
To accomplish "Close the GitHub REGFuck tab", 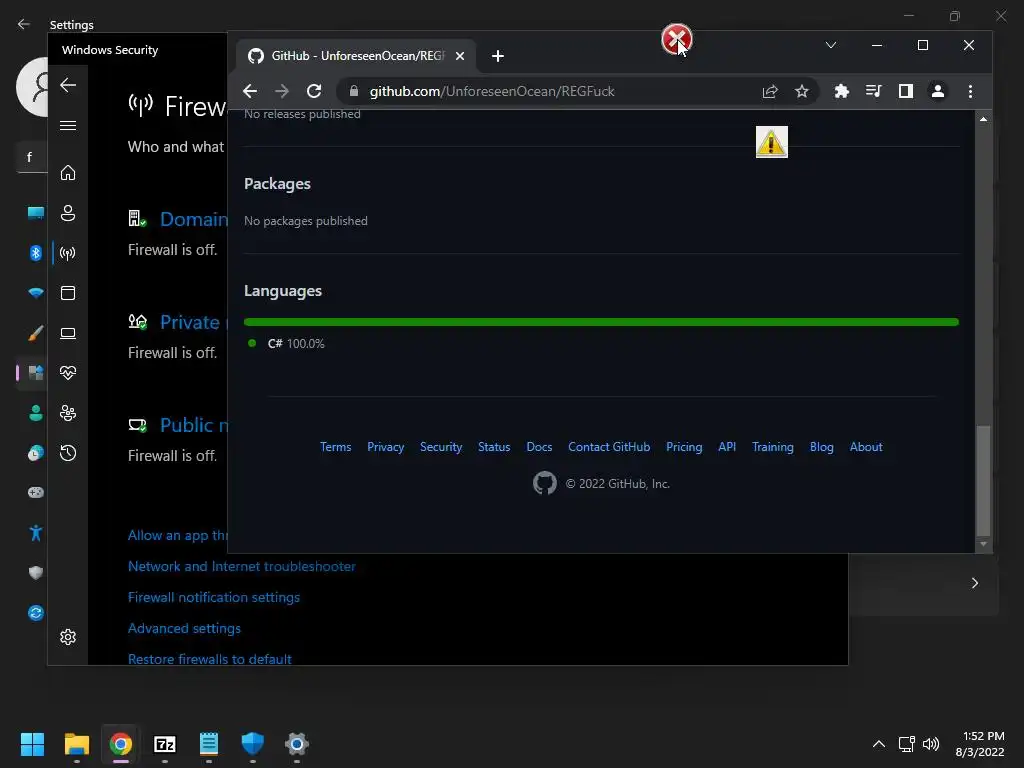I will [460, 56].
